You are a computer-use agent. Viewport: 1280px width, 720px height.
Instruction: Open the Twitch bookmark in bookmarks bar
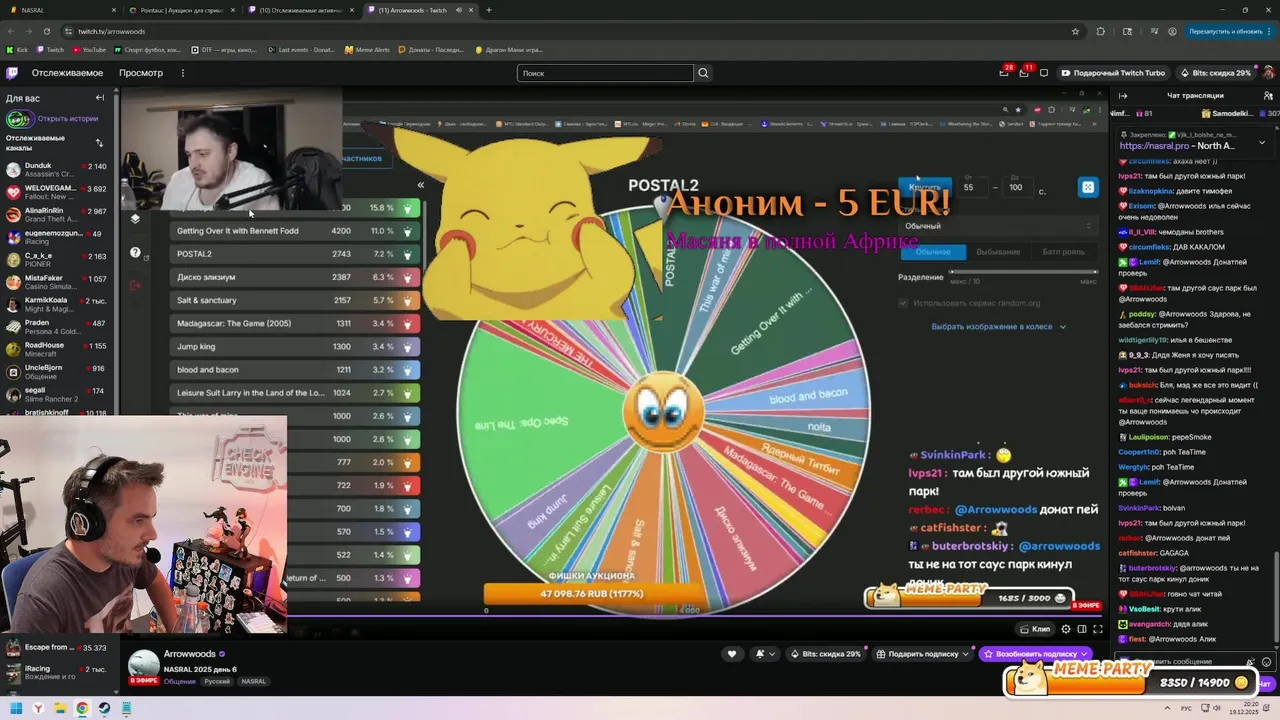point(51,49)
